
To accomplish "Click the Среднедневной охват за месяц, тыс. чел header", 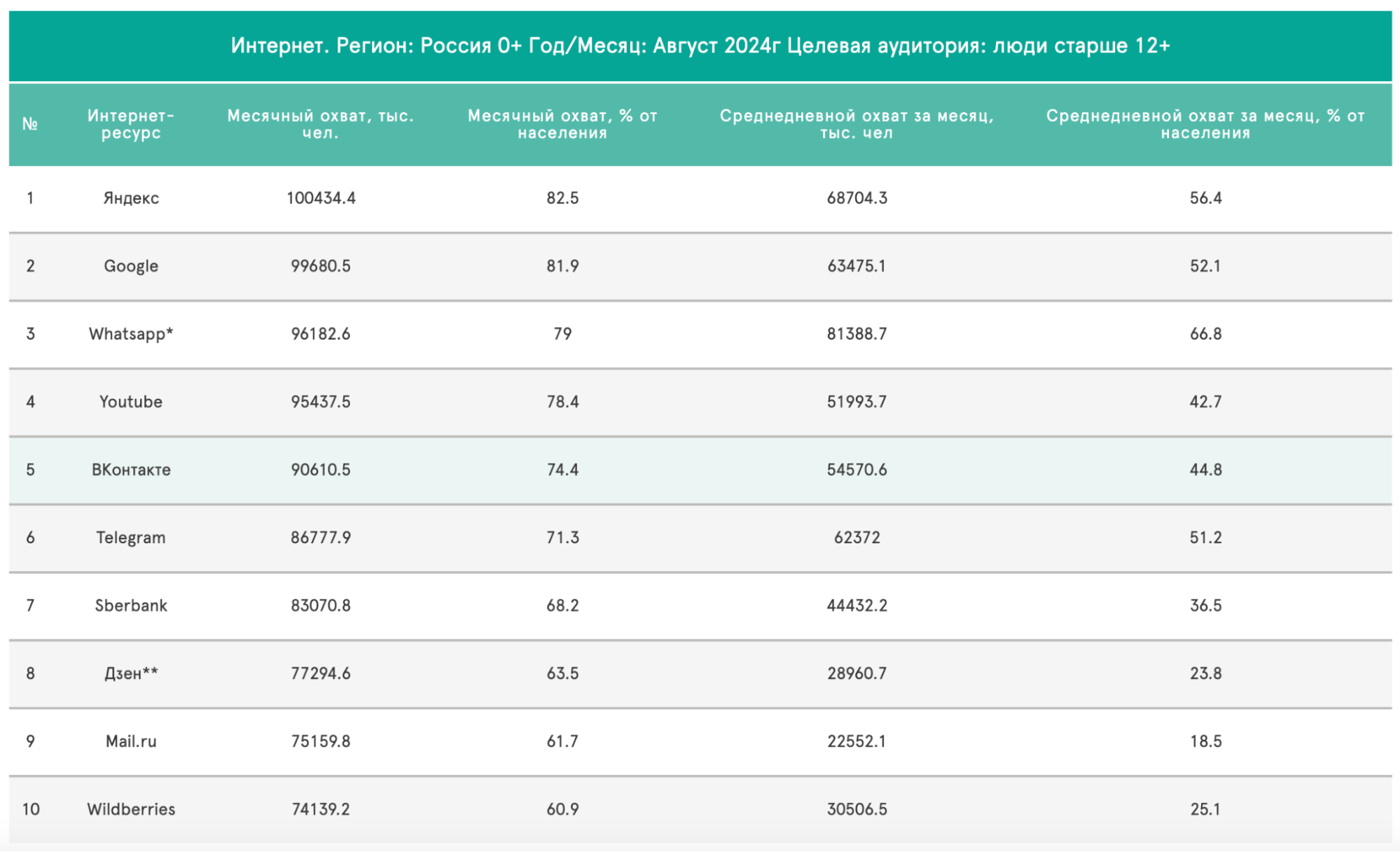I will click(x=857, y=124).
